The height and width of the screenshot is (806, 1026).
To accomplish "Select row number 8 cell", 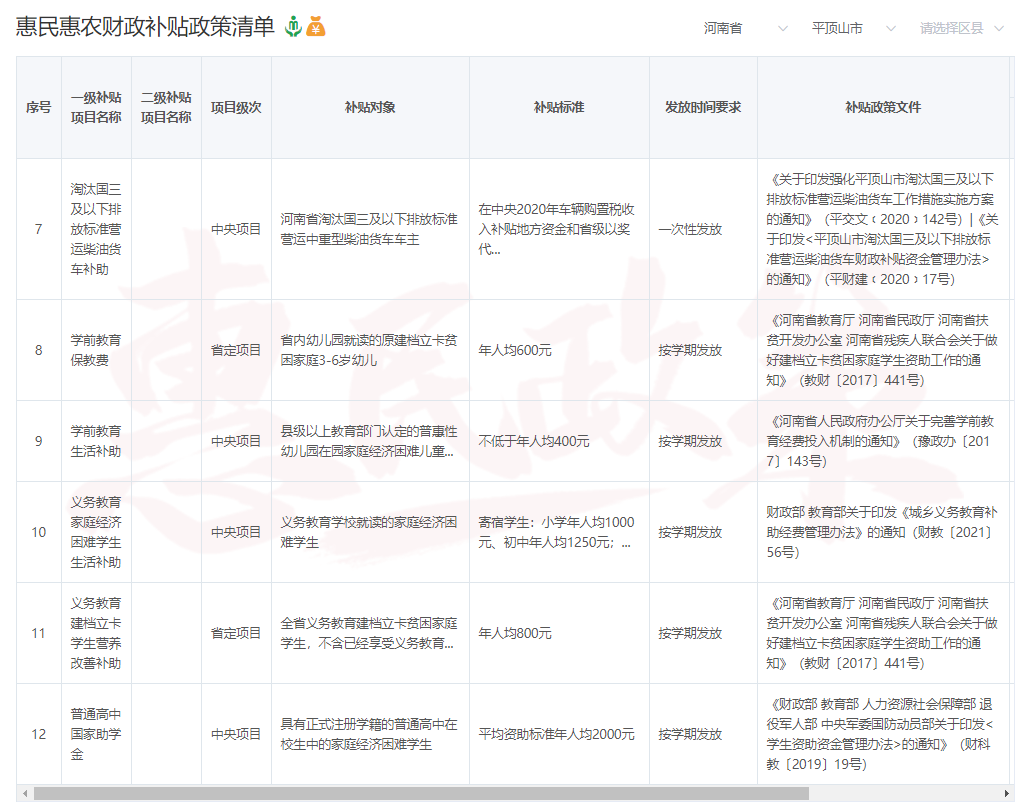I will [39, 350].
